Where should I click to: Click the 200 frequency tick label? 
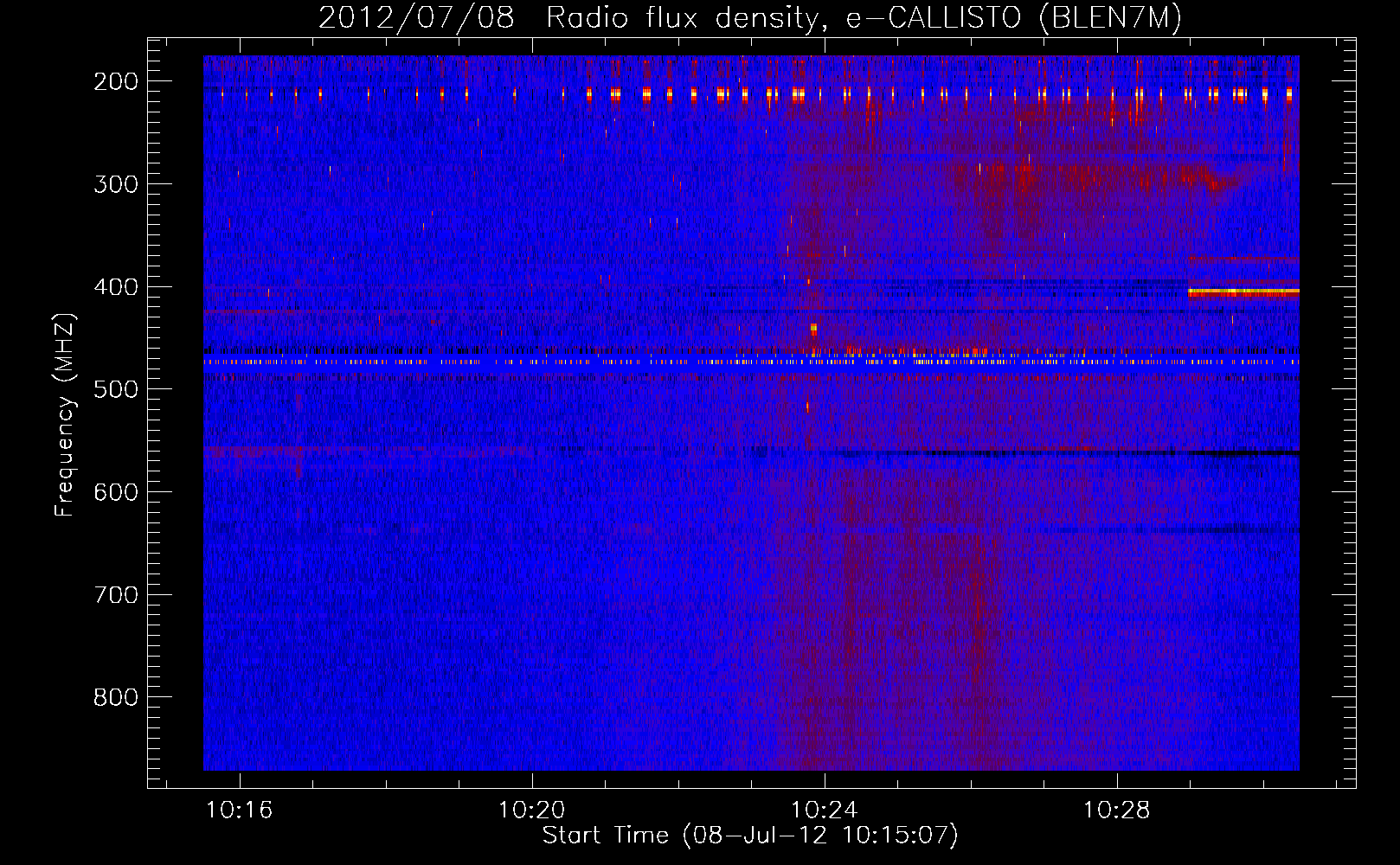(x=116, y=81)
